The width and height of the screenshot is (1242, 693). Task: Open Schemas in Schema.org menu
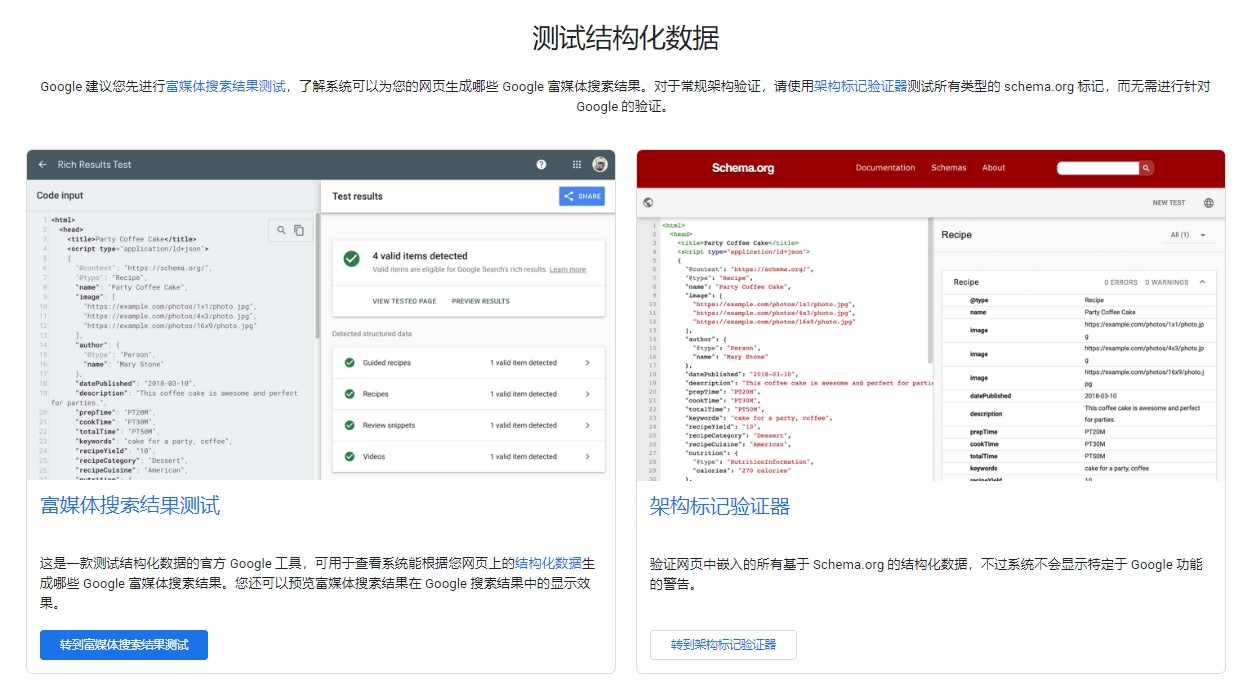click(948, 168)
